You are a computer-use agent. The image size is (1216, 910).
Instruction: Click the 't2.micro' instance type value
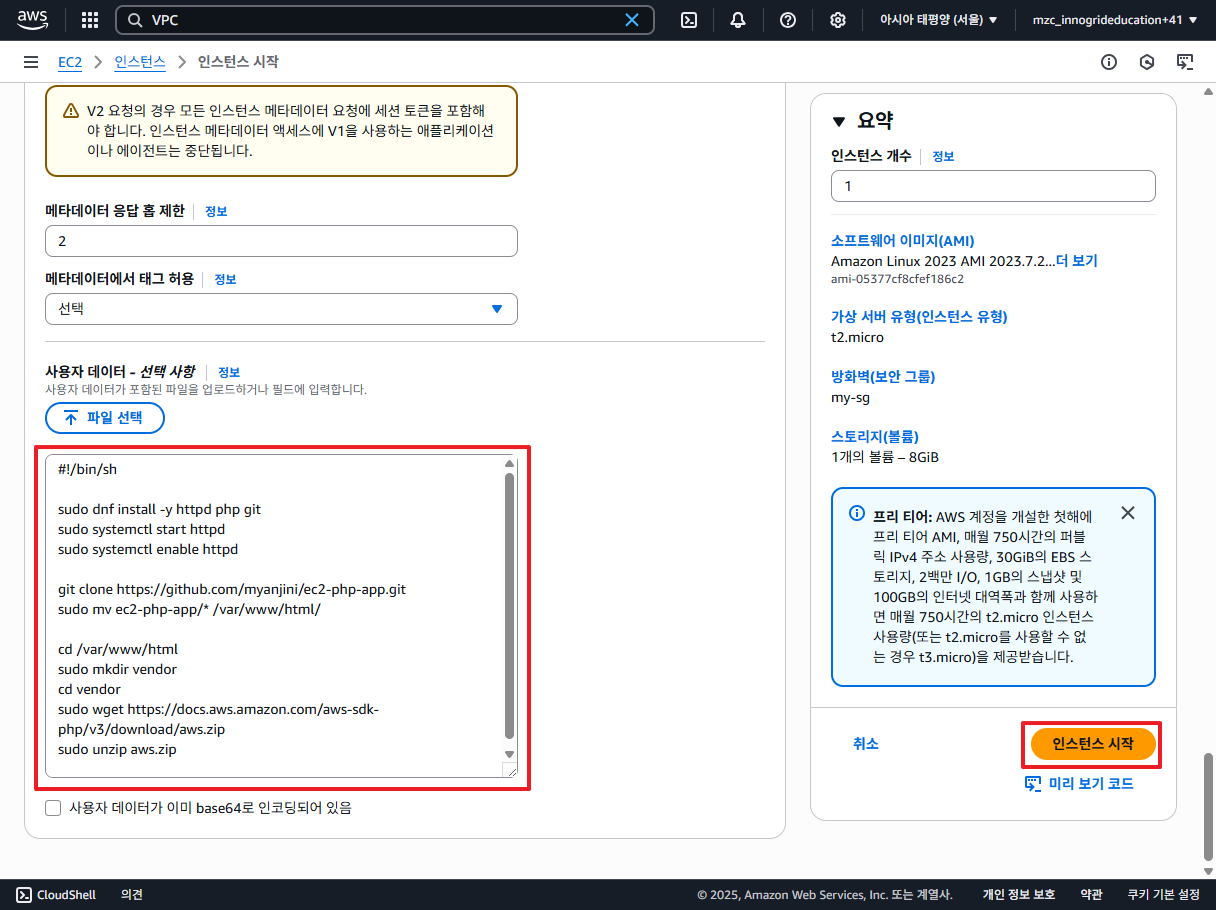[857, 337]
